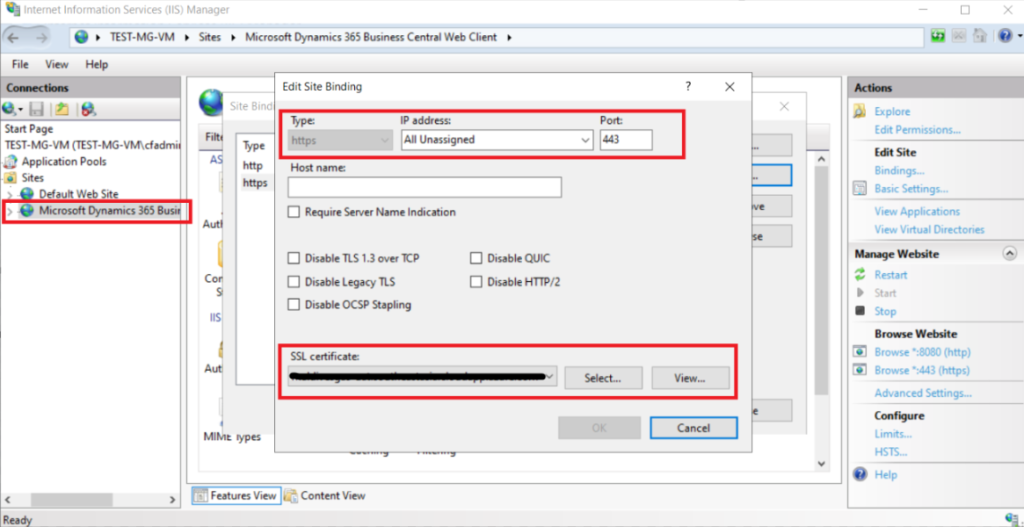Select Start Page in Connections tree
Screen dimensions: 1024x527
28,129
